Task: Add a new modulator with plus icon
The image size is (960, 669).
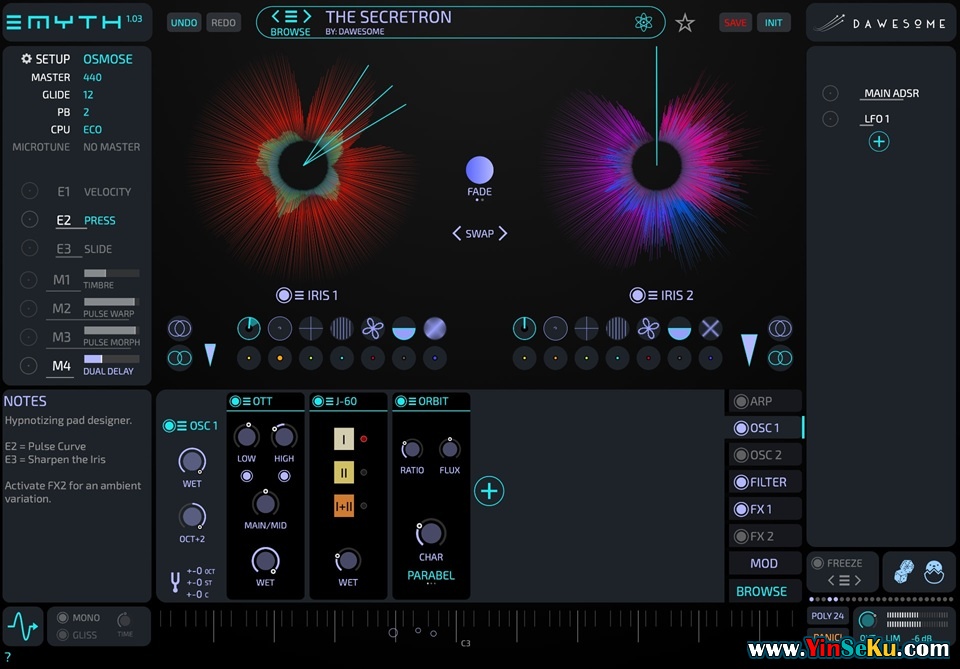Action: coord(878,142)
